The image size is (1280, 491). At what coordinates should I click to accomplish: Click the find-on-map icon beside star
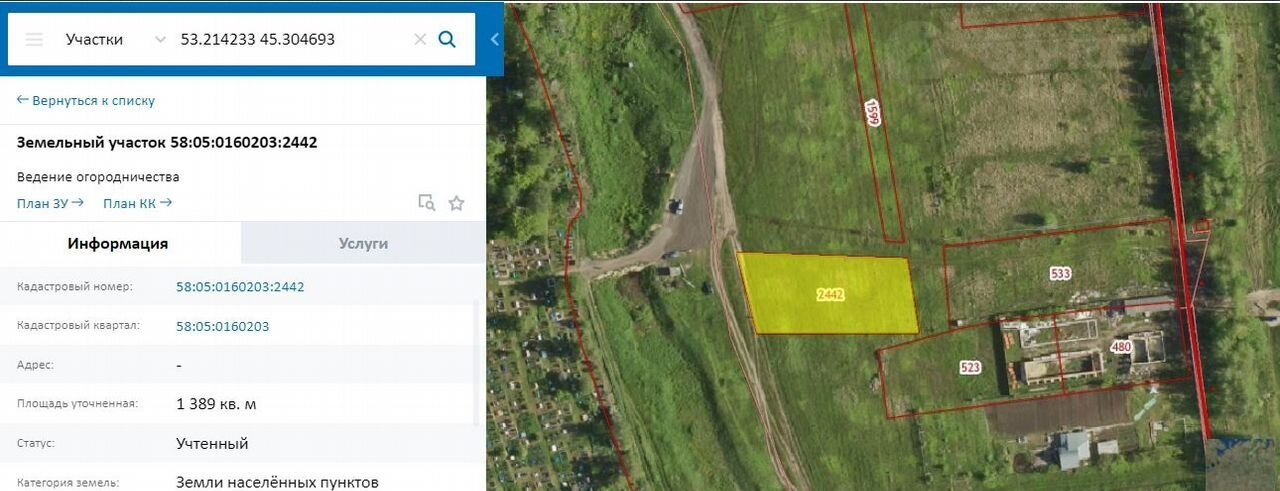[x=427, y=203]
